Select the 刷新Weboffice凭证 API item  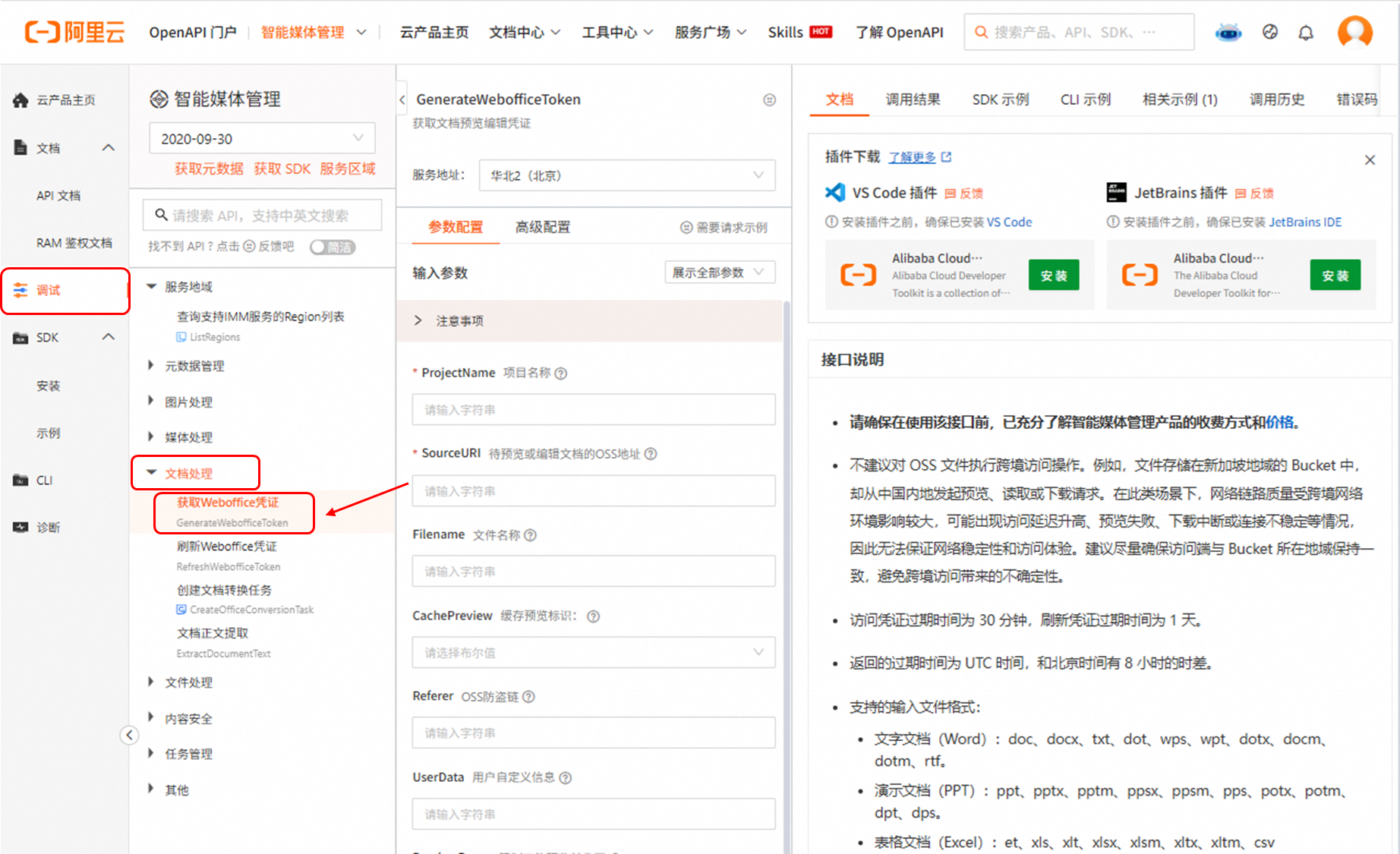click(228, 555)
